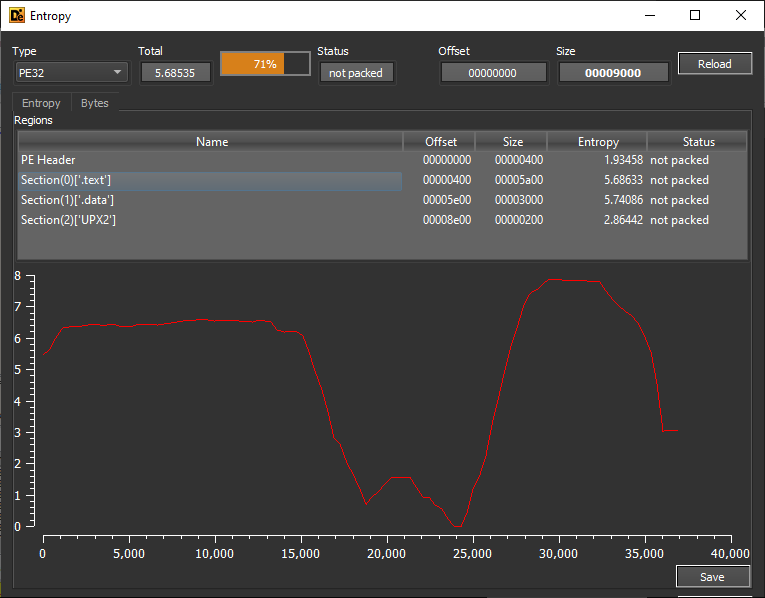Select the PE Header row
This screenshot has width=765, height=598.
[210, 160]
